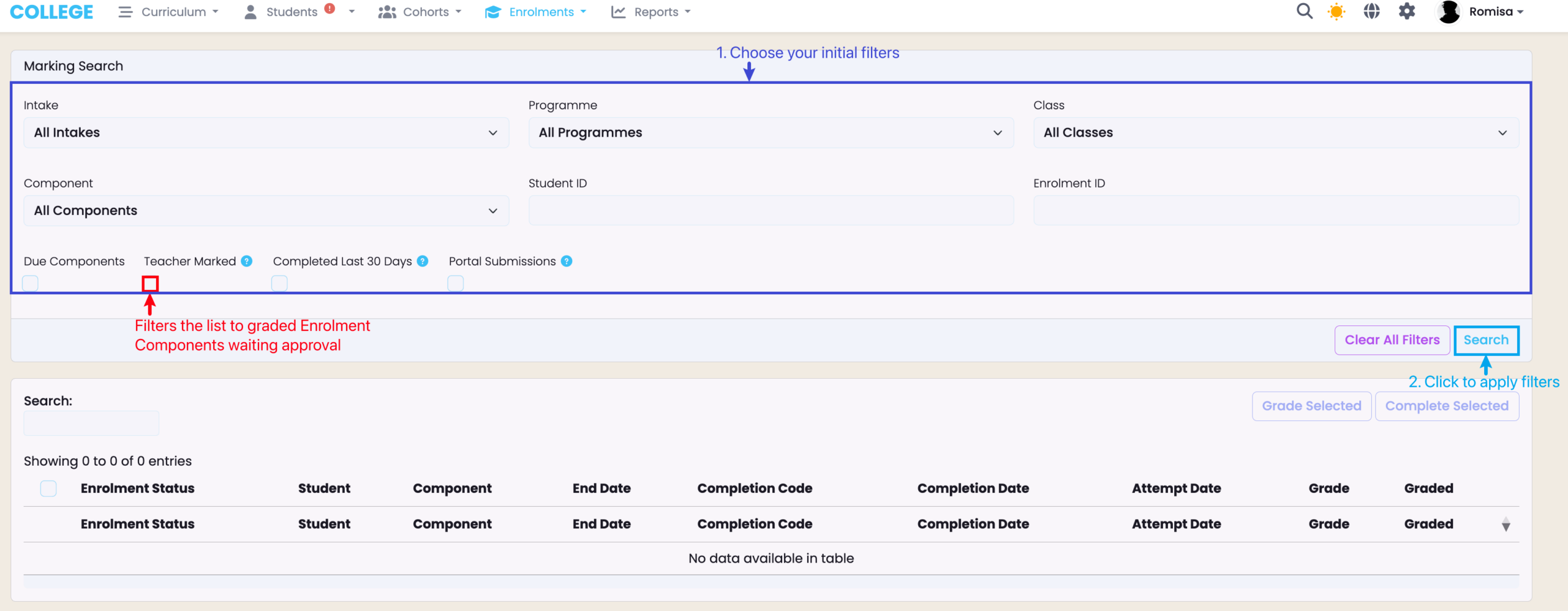1568x611 pixels.
Task: Open the All Programmes dropdown
Action: pos(771,133)
